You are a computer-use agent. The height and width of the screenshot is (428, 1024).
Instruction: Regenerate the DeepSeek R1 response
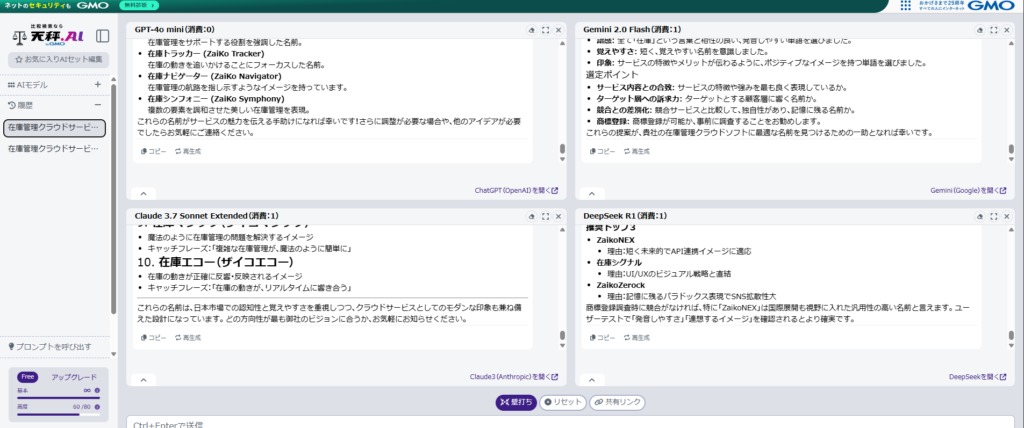pyautogui.click(x=636, y=337)
